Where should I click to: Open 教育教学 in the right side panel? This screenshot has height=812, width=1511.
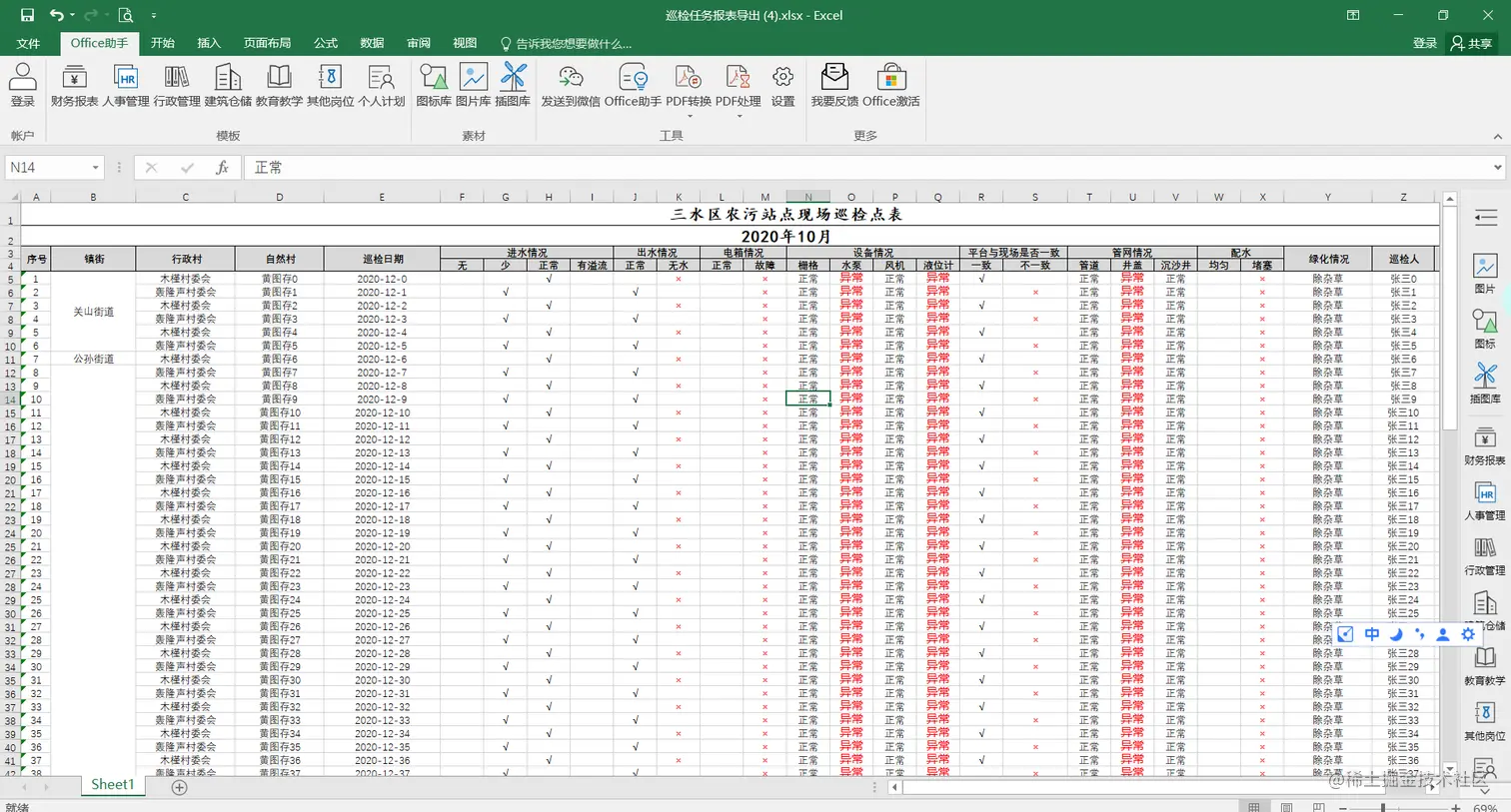pos(1485,665)
